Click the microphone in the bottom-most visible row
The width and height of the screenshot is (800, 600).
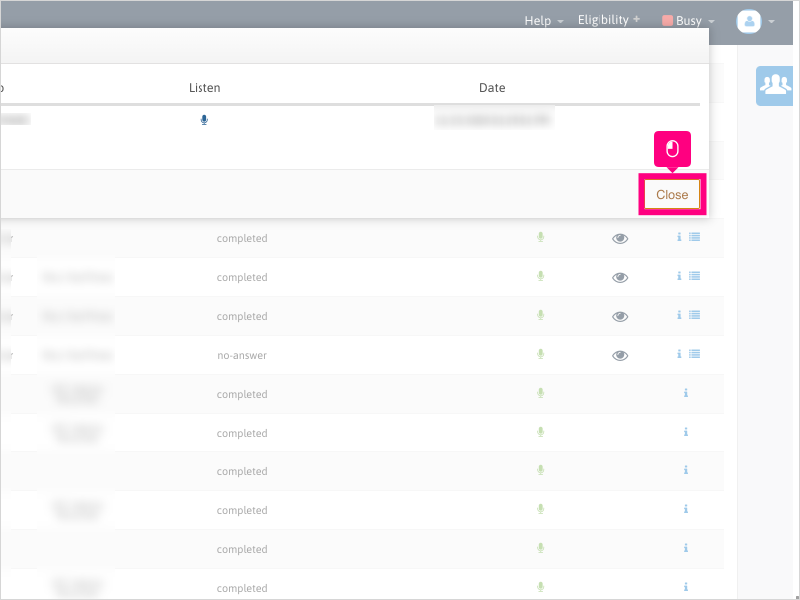pyautogui.click(x=540, y=587)
